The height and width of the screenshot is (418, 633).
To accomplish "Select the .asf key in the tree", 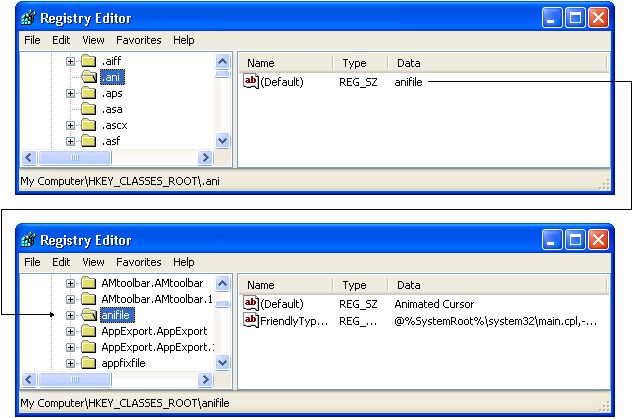I will point(111,142).
